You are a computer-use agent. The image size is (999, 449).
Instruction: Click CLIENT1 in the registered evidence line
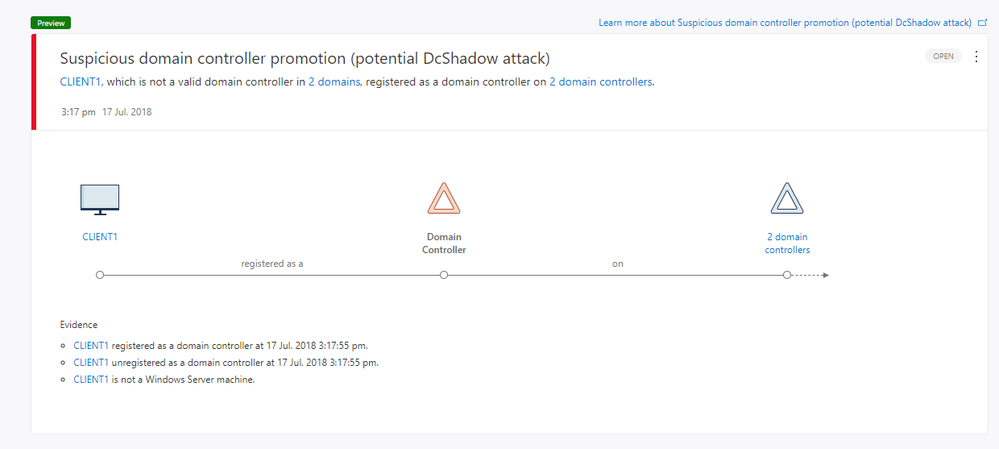[91, 345]
